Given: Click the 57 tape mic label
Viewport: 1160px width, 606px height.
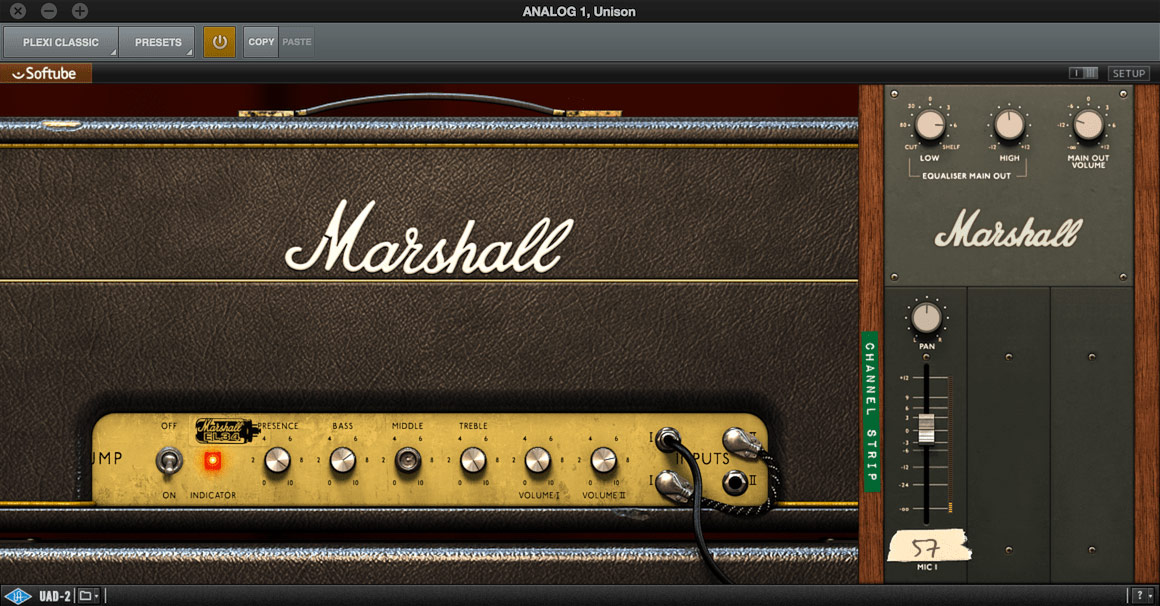Looking at the screenshot, I should (928, 547).
